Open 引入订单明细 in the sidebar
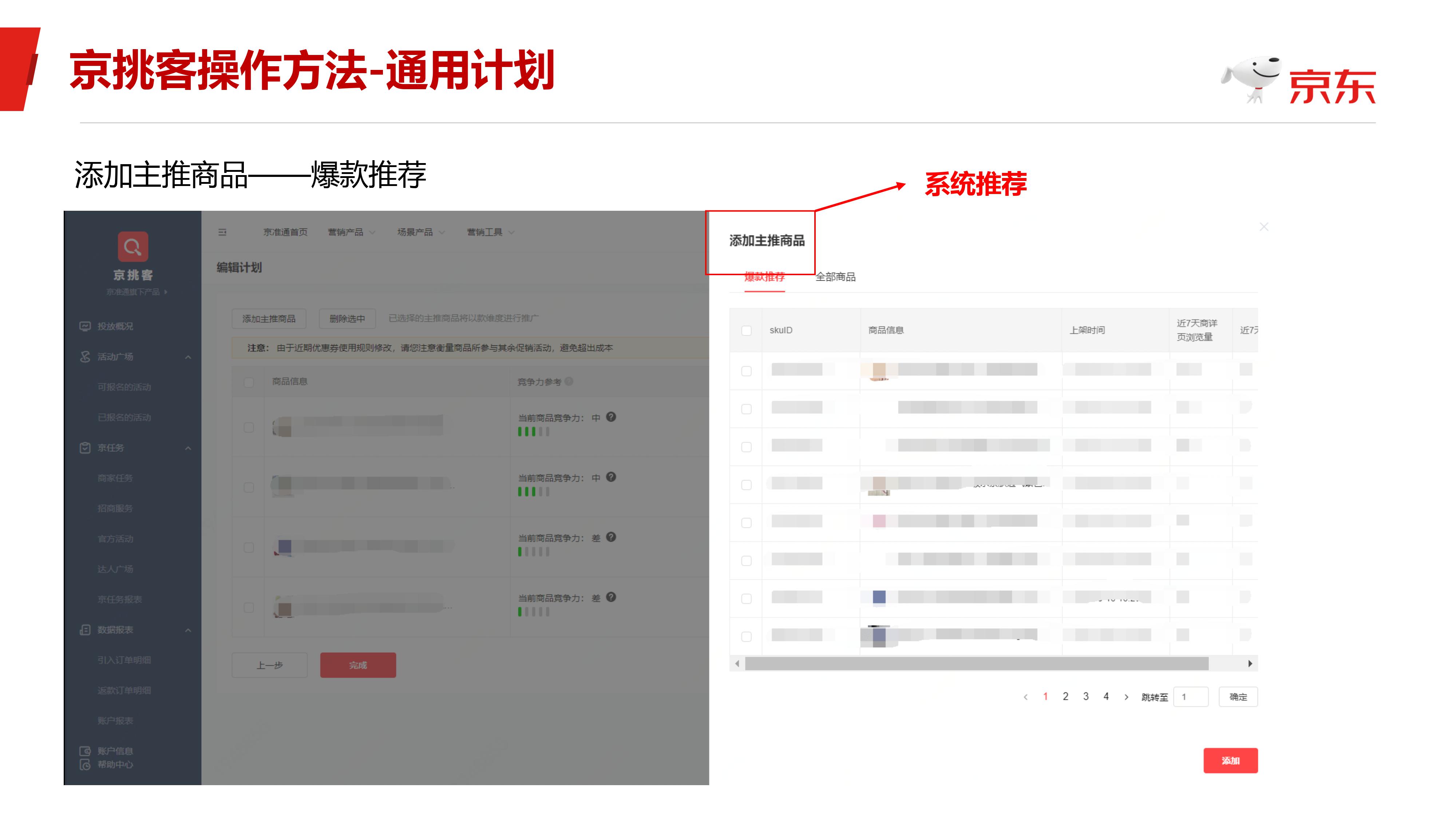 coord(124,660)
